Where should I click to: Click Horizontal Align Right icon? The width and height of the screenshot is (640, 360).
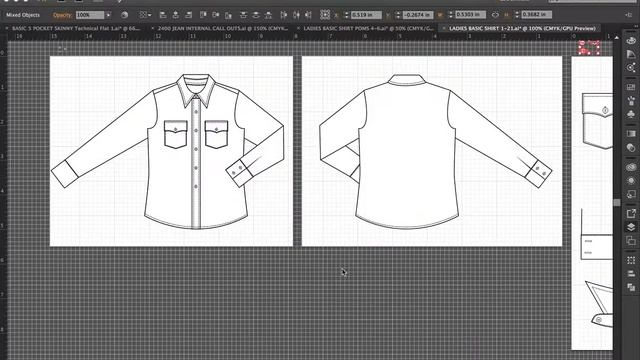[x=188, y=15]
